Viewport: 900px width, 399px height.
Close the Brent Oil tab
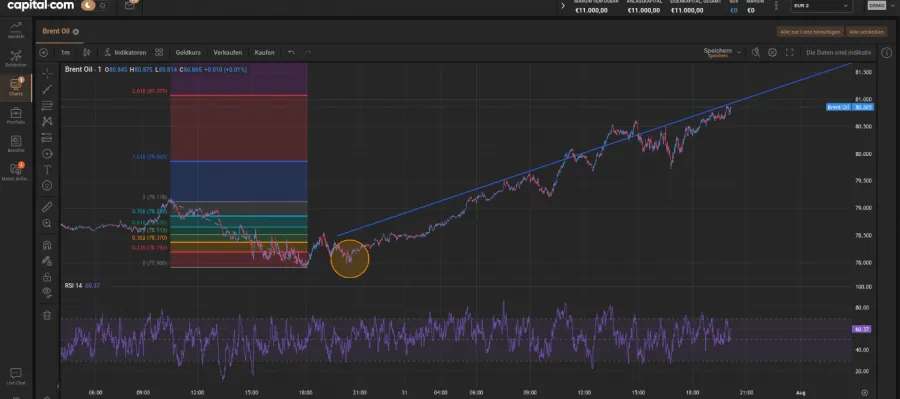76,32
